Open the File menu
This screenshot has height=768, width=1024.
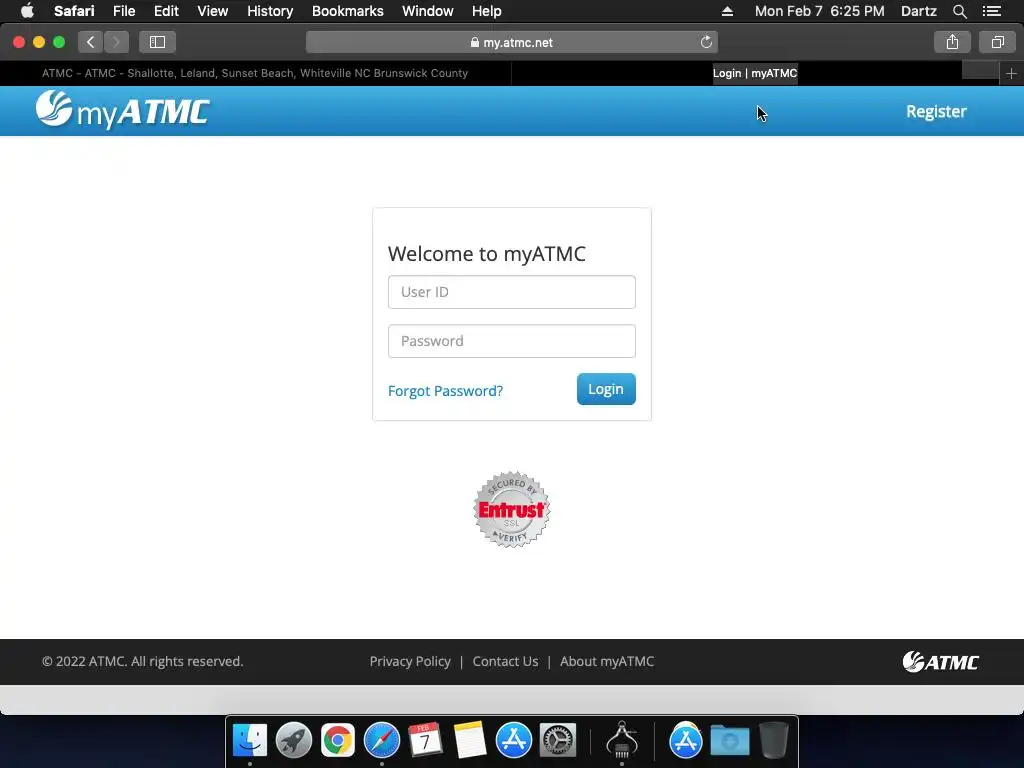pyautogui.click(x=124, y=11)
